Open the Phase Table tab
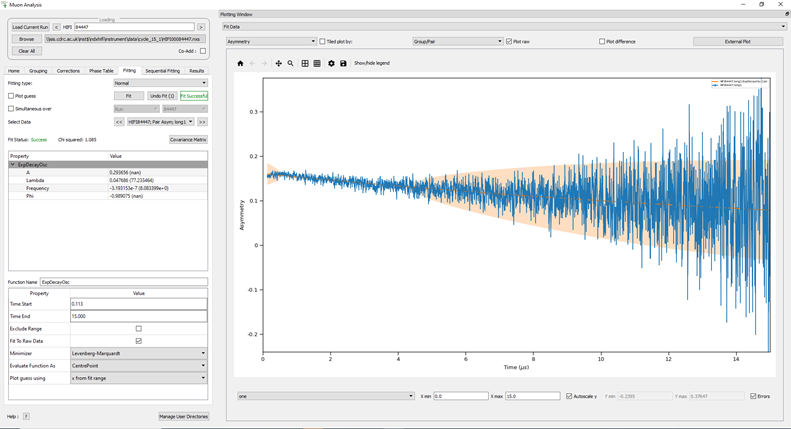The image size is (791, 429). tap(101, 71)
